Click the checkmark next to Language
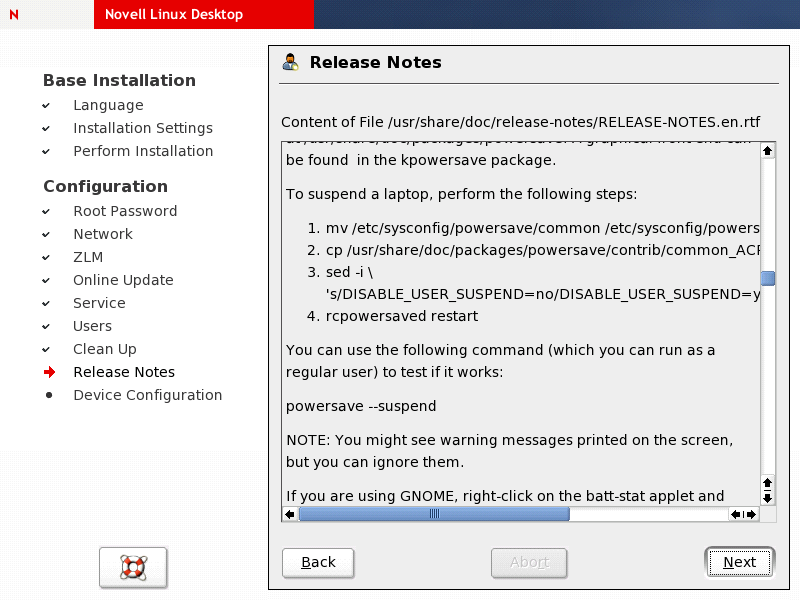Viewport: 800px width, 600px height. 46,106
